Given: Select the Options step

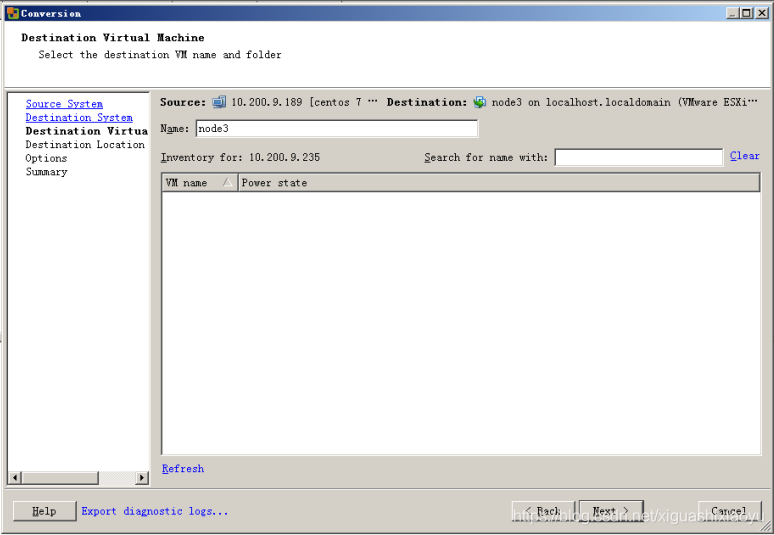Looking at the screenshot, I should click(46, 158).
